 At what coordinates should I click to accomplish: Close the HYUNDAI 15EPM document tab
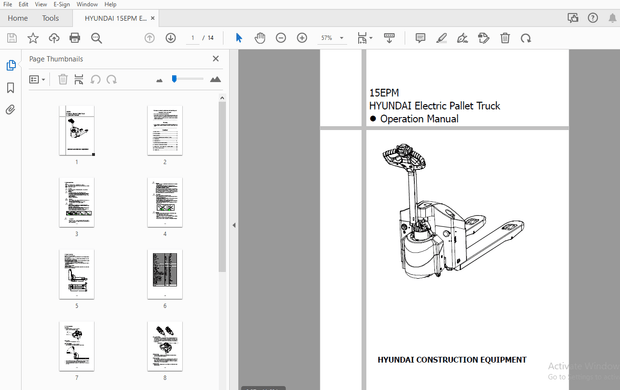click(153, 18)
